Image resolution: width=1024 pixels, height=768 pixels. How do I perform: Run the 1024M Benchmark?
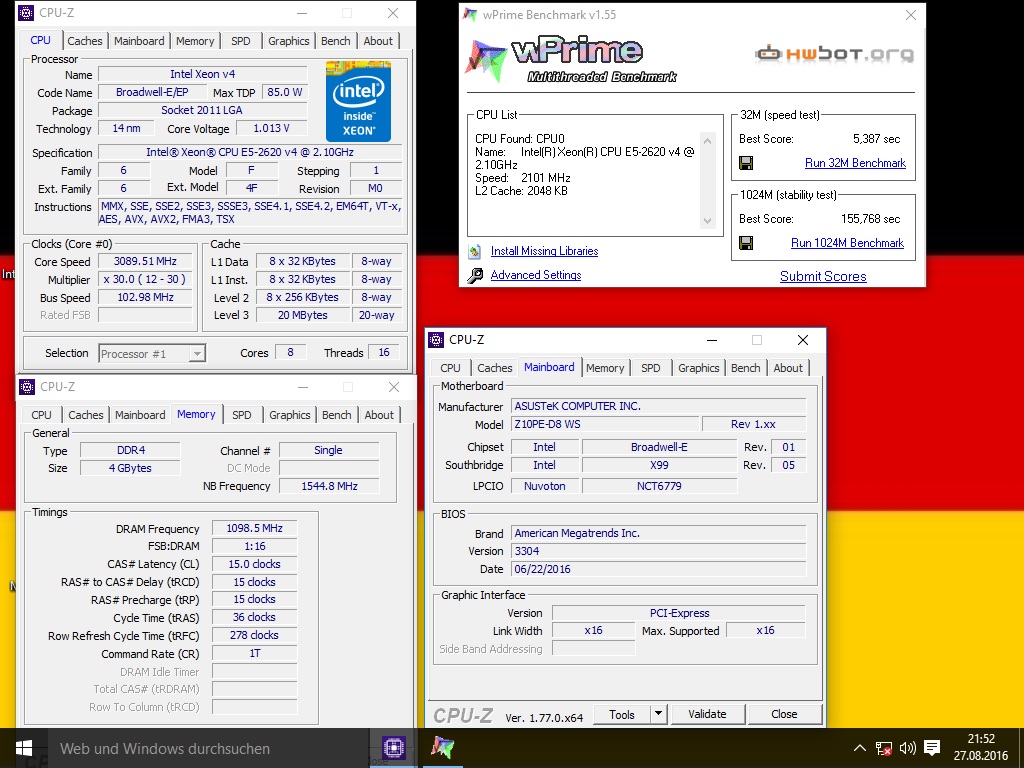pos(847,243)
